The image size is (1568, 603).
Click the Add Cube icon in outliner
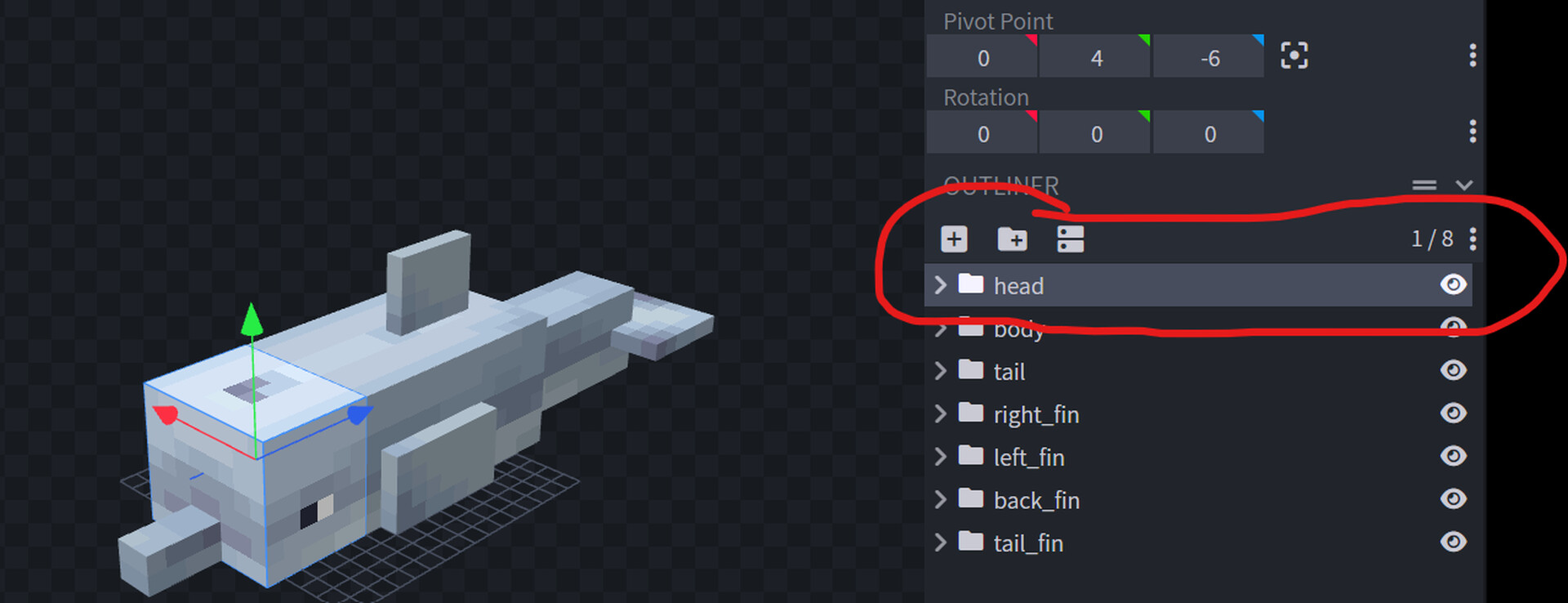(x=954, y=239)
